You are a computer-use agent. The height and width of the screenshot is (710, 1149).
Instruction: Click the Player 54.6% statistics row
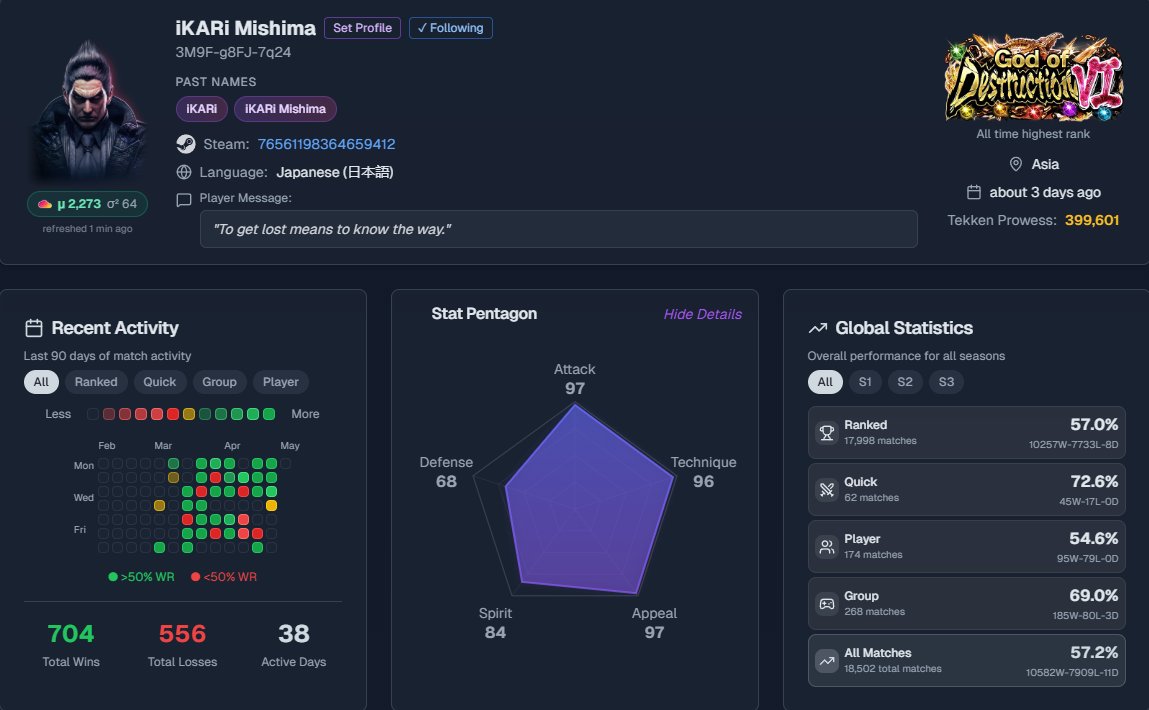pos(967,547)
